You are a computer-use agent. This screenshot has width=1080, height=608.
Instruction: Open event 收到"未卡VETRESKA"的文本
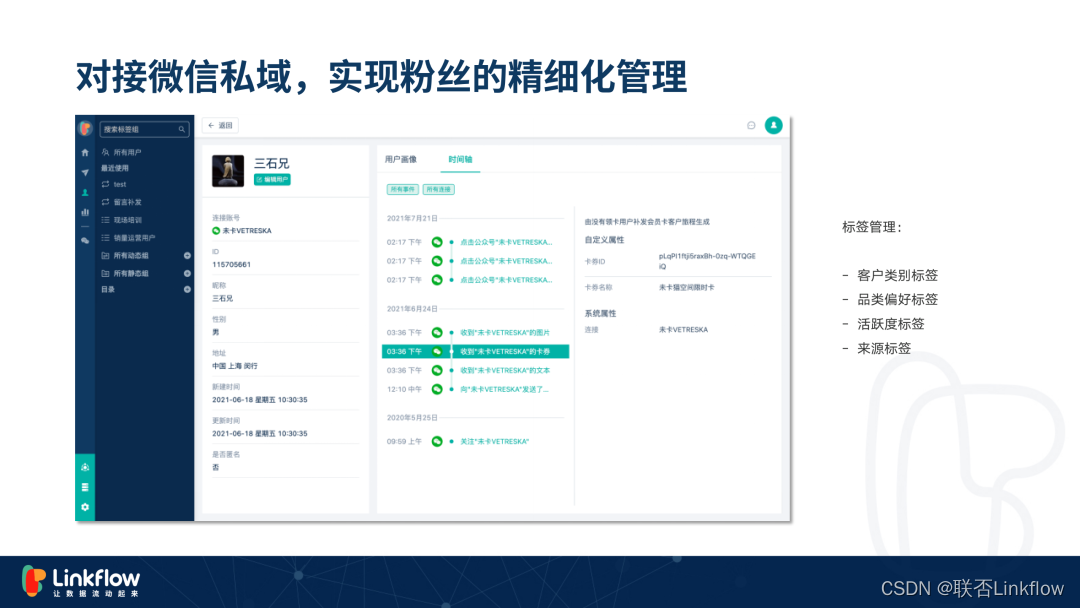pyautogui.click(x=505, y=370)
